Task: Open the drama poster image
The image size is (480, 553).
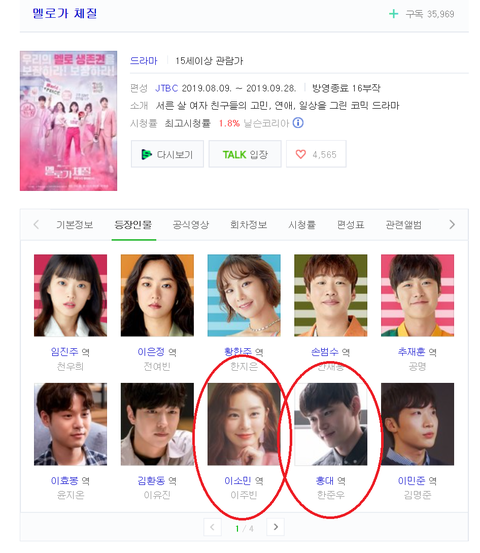Action: click(x=68, y=121)
